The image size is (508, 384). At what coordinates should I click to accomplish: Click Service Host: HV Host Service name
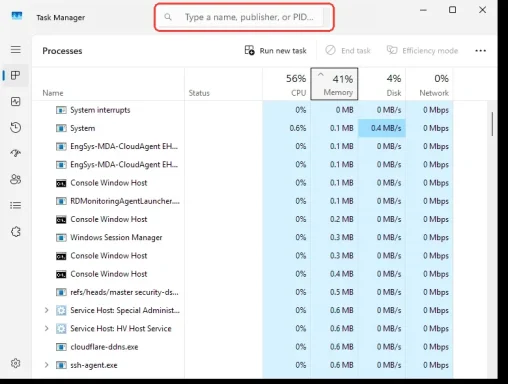click(121, 329)
